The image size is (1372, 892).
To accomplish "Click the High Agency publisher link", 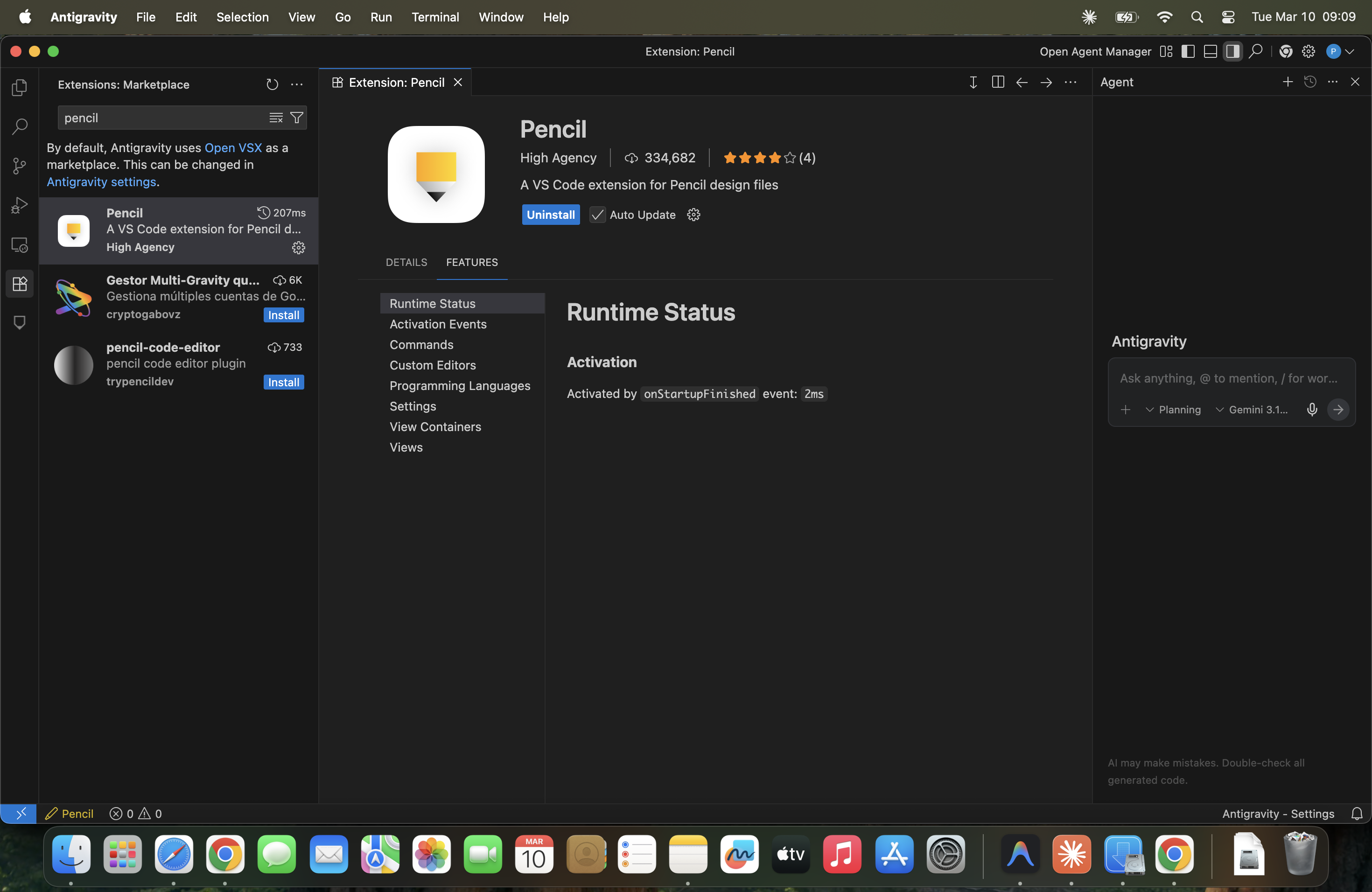I will click(558, 158).
